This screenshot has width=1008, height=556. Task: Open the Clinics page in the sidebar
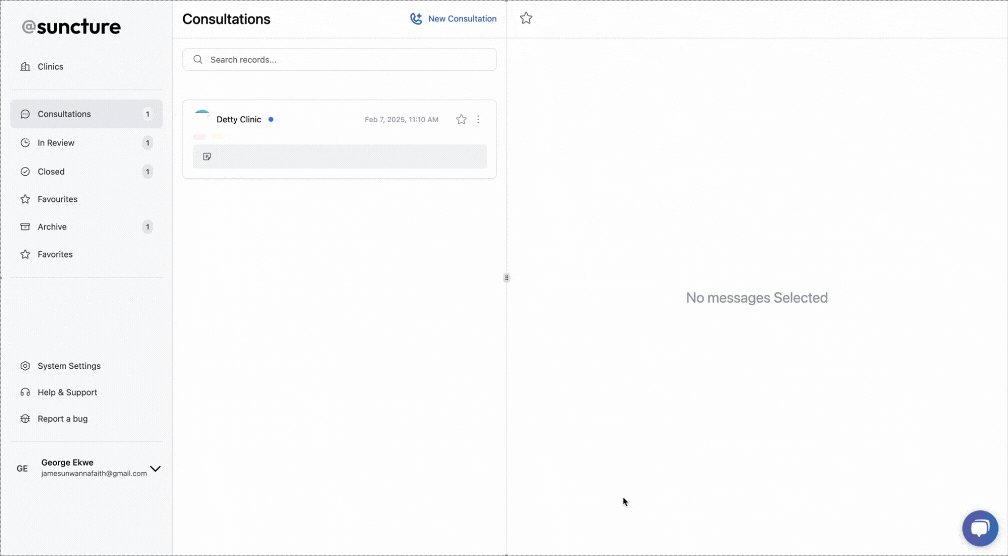point(50,67)
